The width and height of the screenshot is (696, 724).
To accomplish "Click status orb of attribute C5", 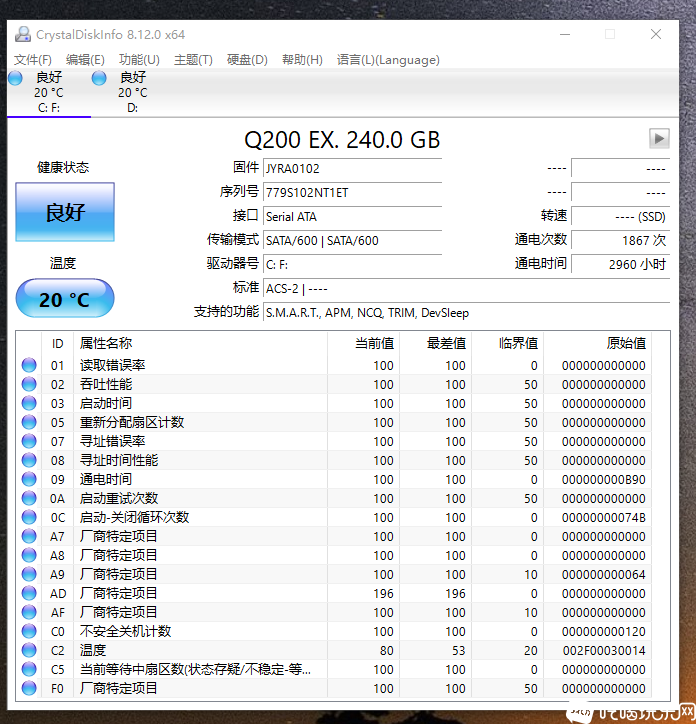I will coord(29,669).
